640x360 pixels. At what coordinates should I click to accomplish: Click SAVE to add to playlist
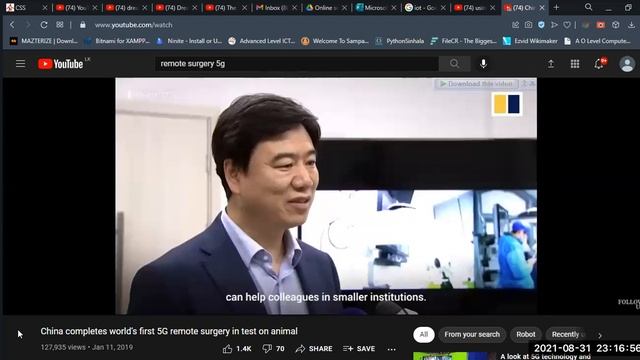359,349
